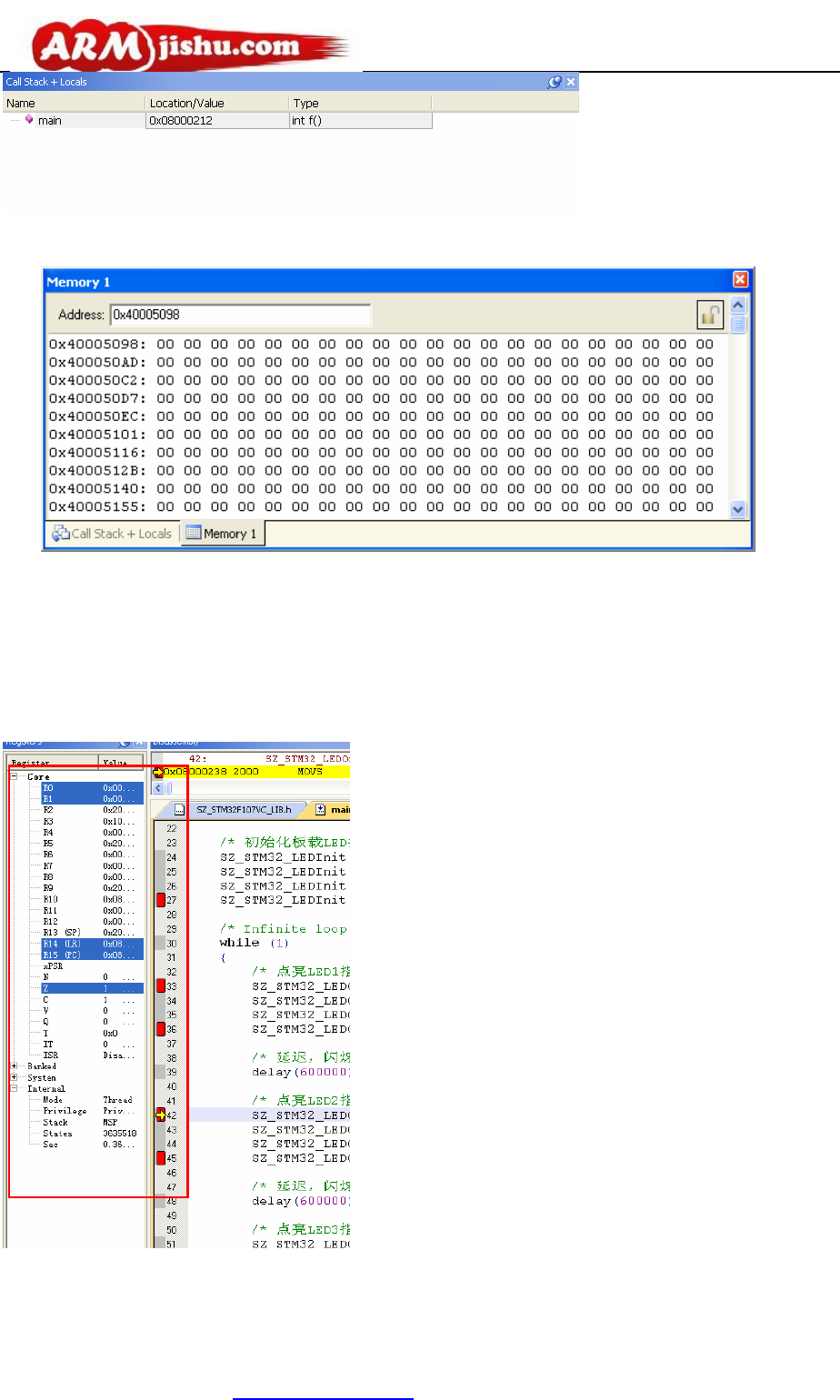This screenshot has height=1400, width=840.
Task: Click the Type column header
Action: click(361, 104)
